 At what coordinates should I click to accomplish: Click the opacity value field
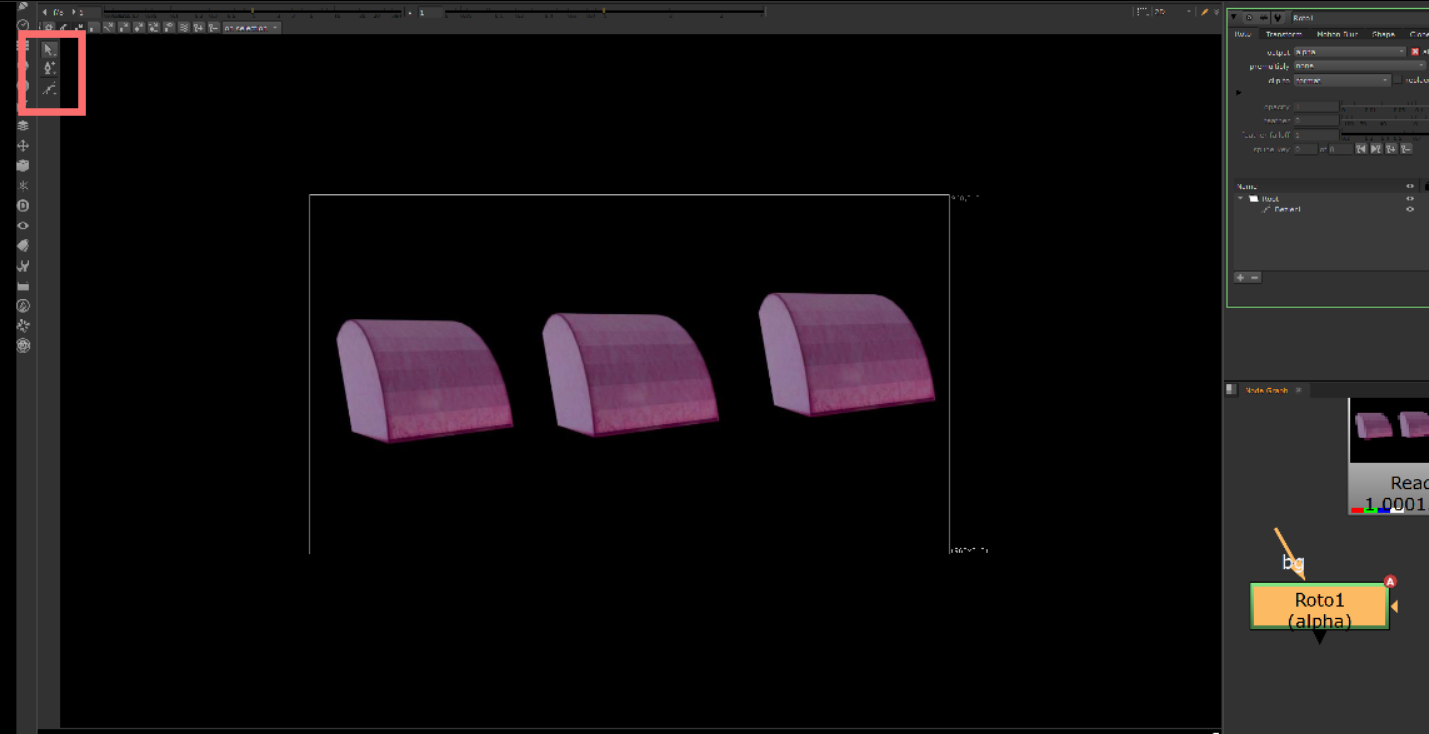pos(1316,106)
